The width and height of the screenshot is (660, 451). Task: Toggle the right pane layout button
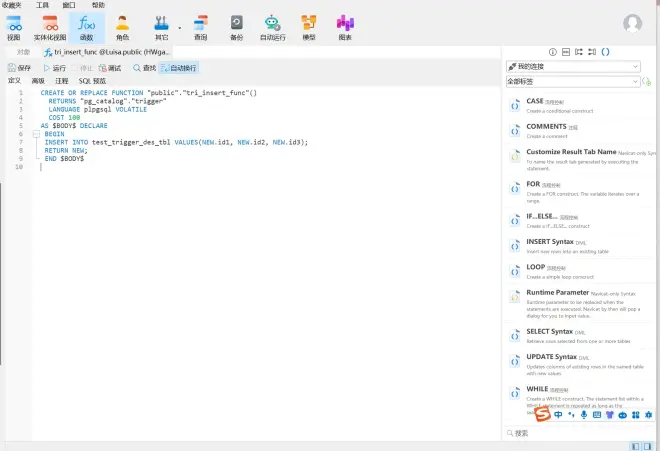[647, 446]
